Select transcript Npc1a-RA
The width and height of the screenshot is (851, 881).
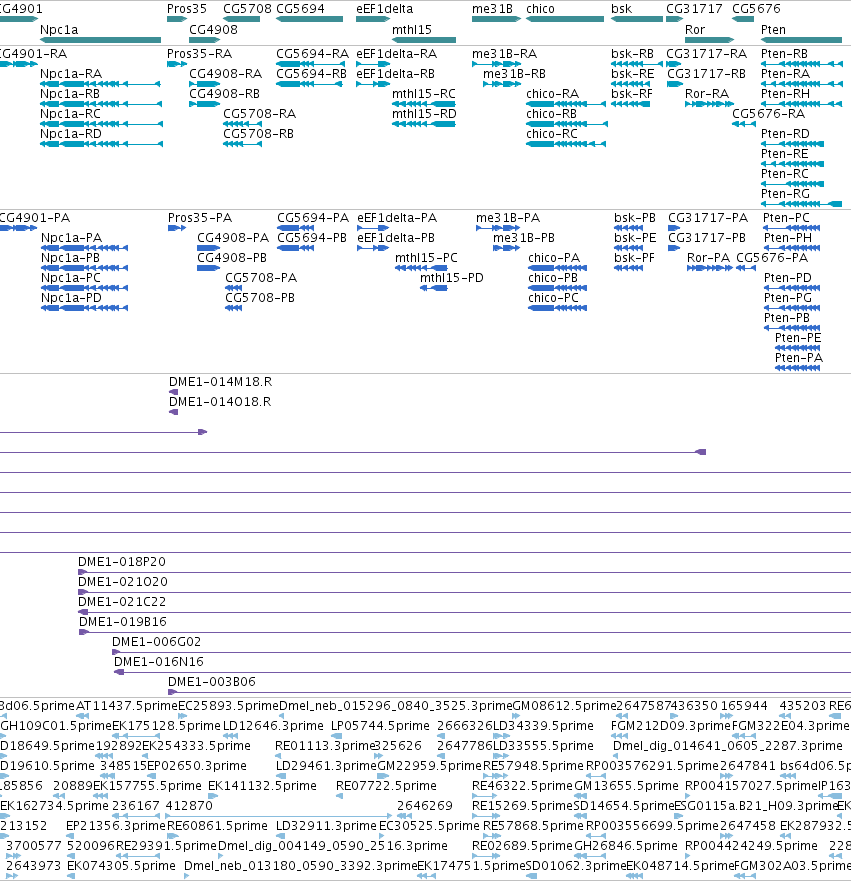[x=101, y=84]
